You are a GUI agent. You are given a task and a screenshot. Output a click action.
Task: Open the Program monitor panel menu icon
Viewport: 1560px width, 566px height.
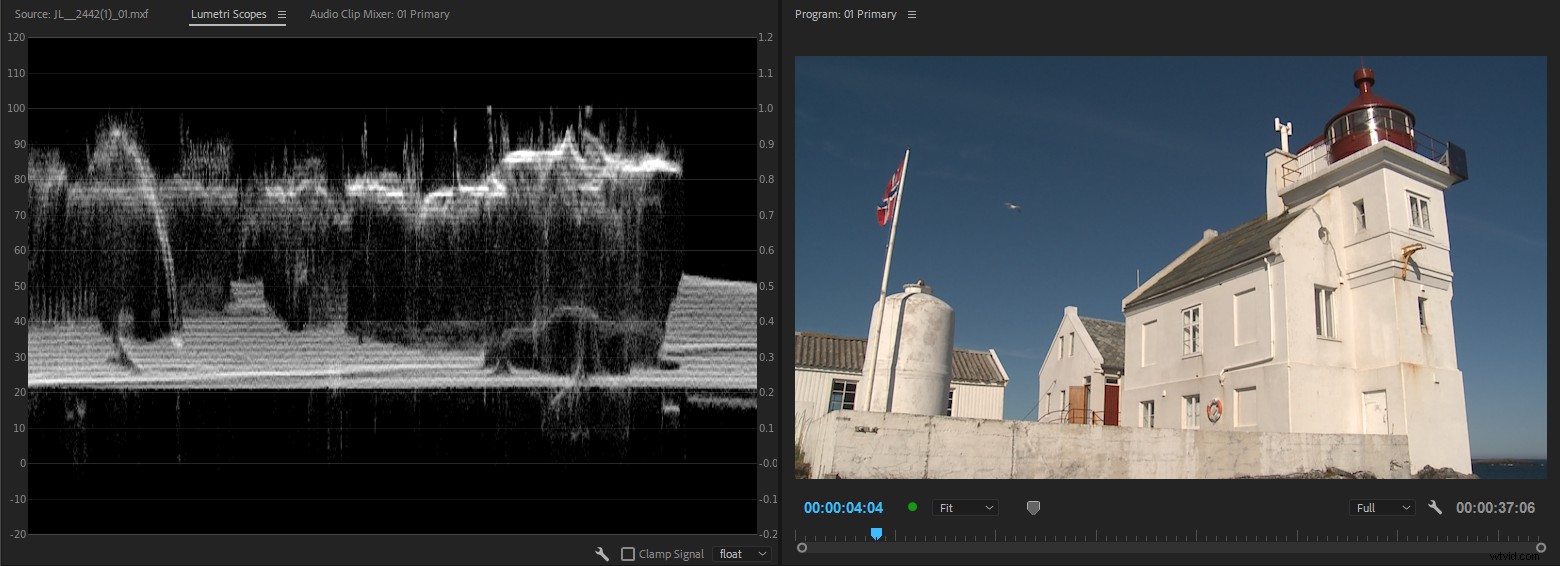click(x=911, y=15)
